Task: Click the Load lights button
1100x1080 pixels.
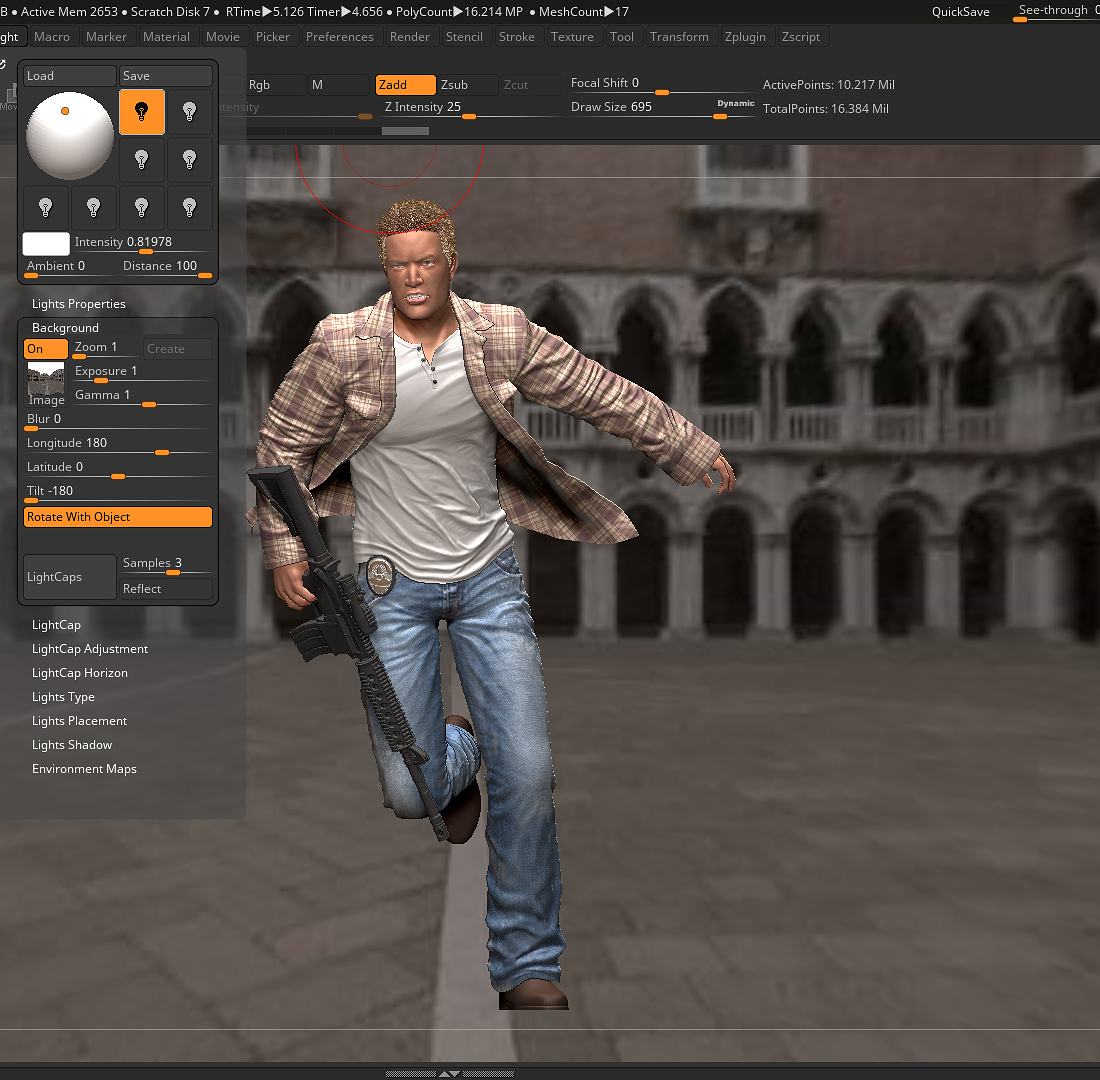Action: tap(69, 76)
